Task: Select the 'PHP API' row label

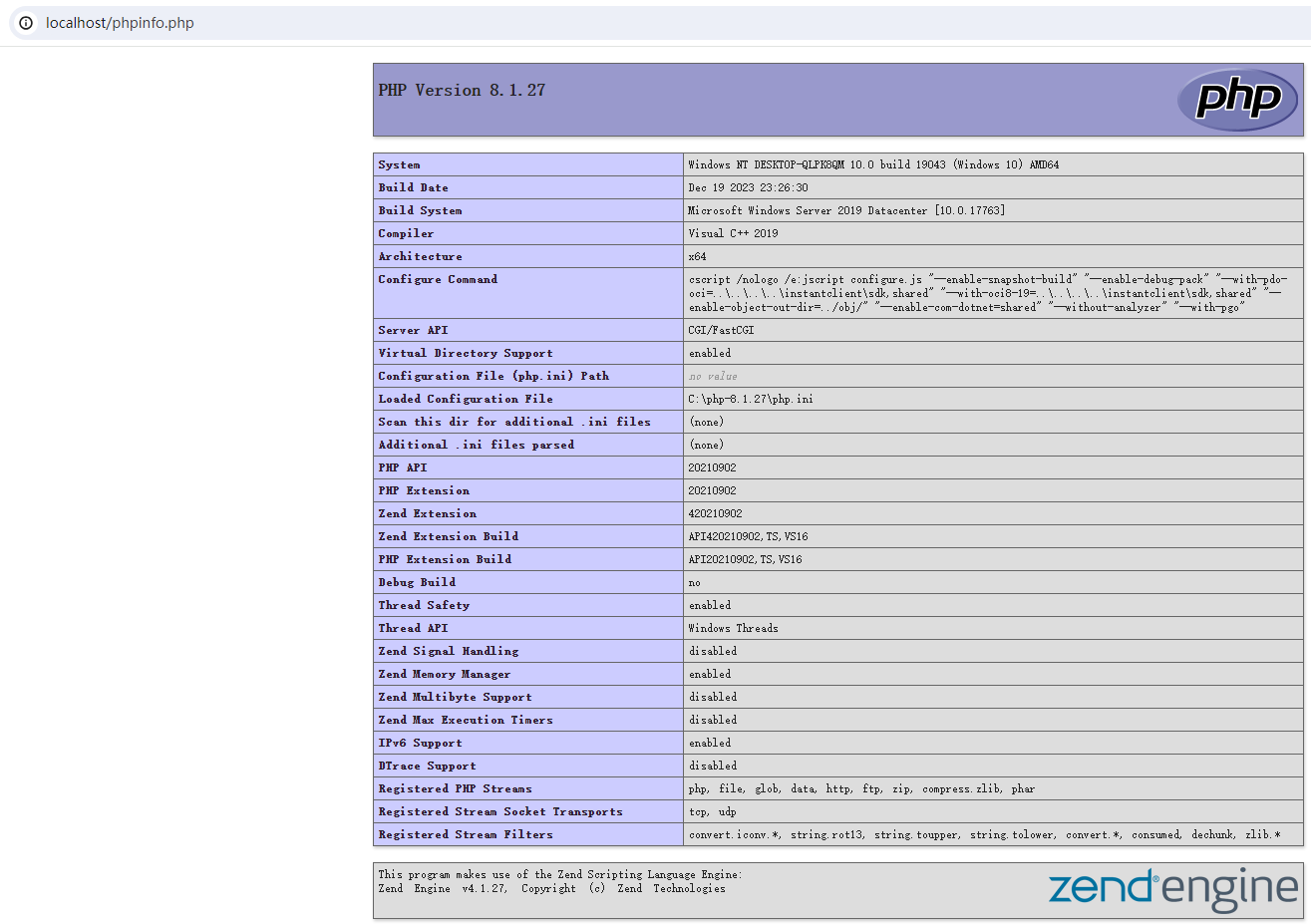Action: pyautogui.click(x=403, y=468)
